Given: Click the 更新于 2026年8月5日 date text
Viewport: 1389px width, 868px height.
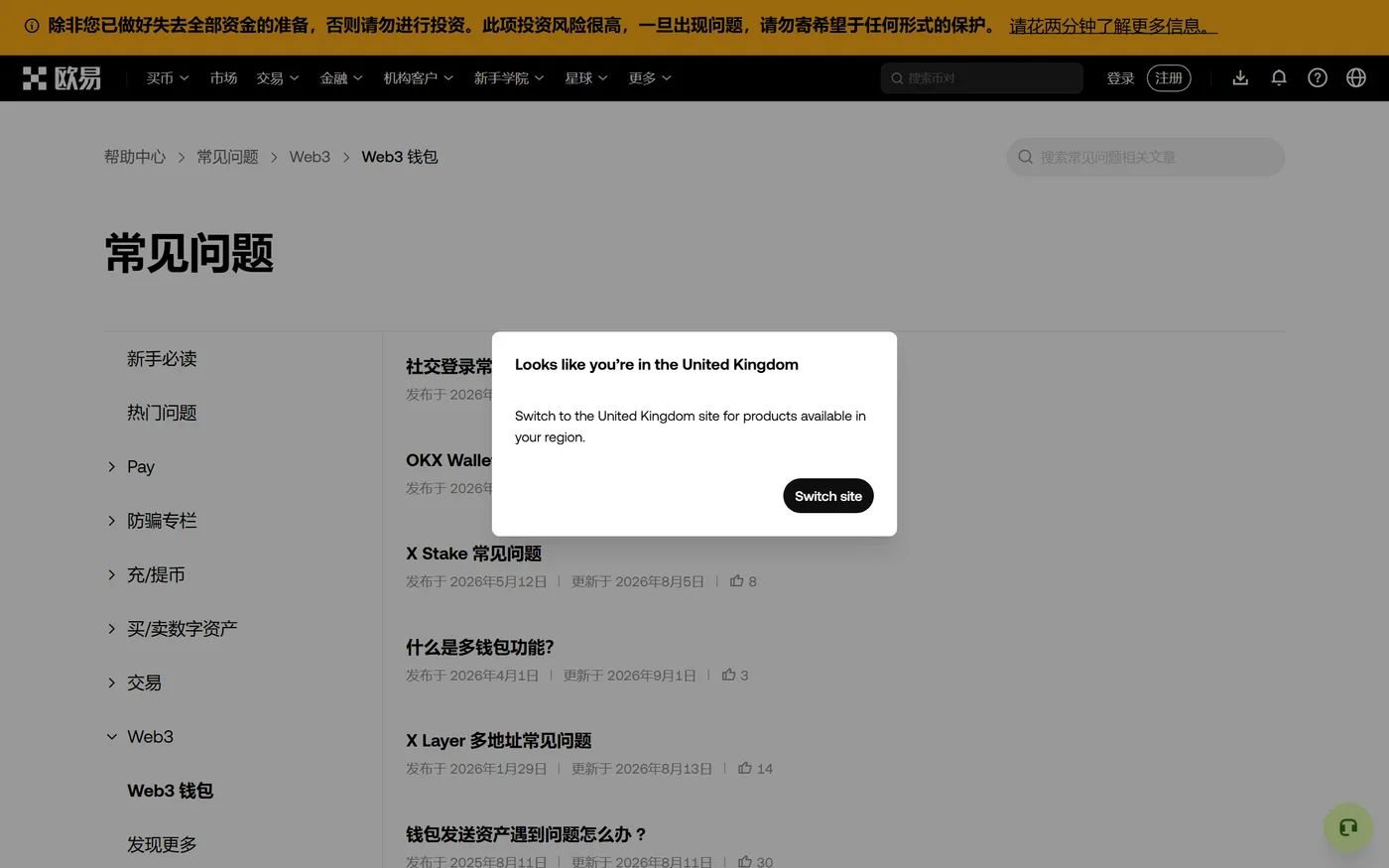Looking at the screenshot, I should click(637, 581).
